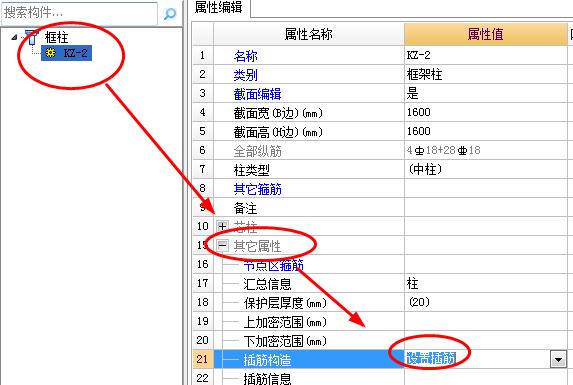Click row number 1 header
This screenshot has width=573, height=385.
pyautogui.click(x=202, y=56)
